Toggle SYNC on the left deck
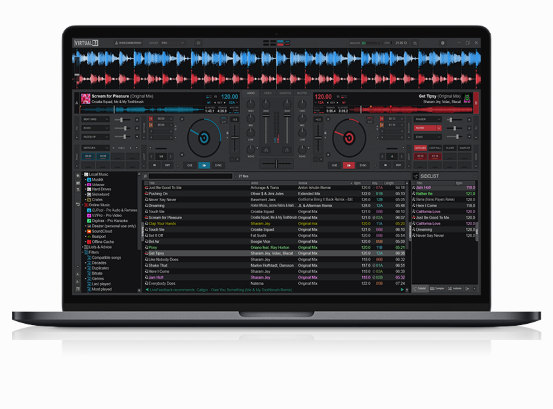Image resolution: width=553 pixels, height=409 pixels. (x=218, y=165)
